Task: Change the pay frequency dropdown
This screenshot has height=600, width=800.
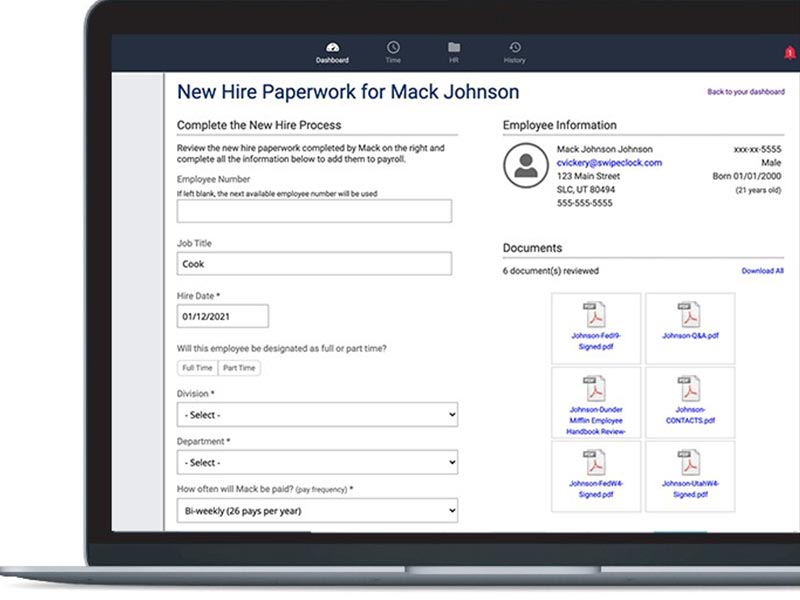Action: point(316,510)
